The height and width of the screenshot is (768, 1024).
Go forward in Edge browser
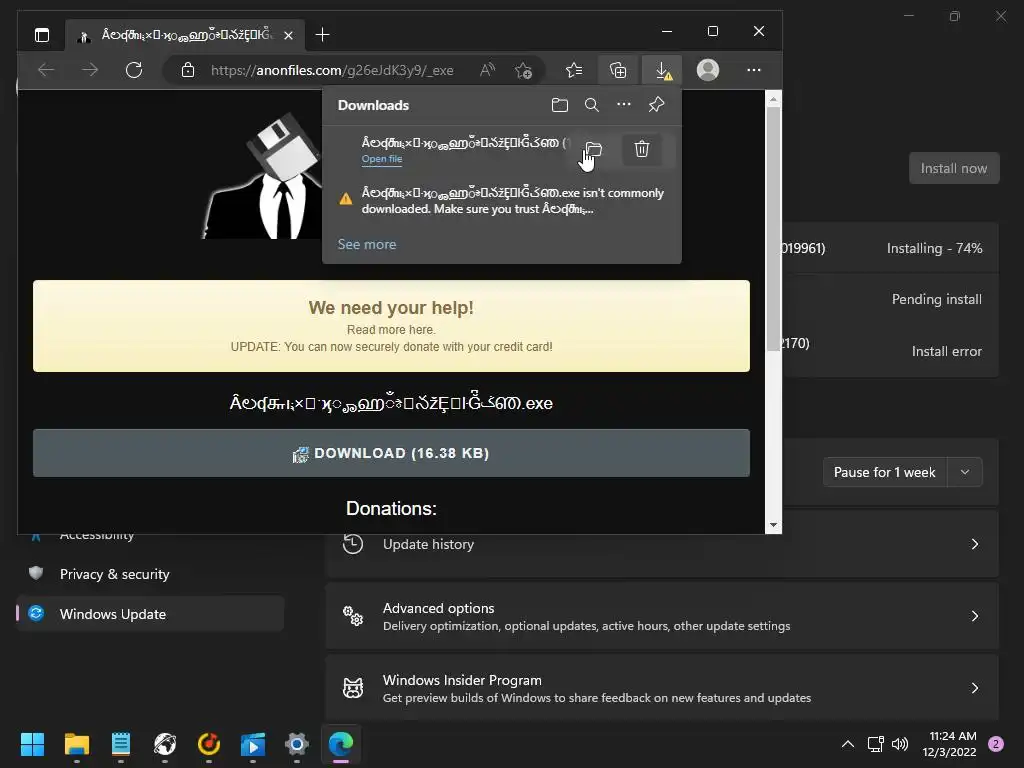pyautogui.click(x=90, y=70)
